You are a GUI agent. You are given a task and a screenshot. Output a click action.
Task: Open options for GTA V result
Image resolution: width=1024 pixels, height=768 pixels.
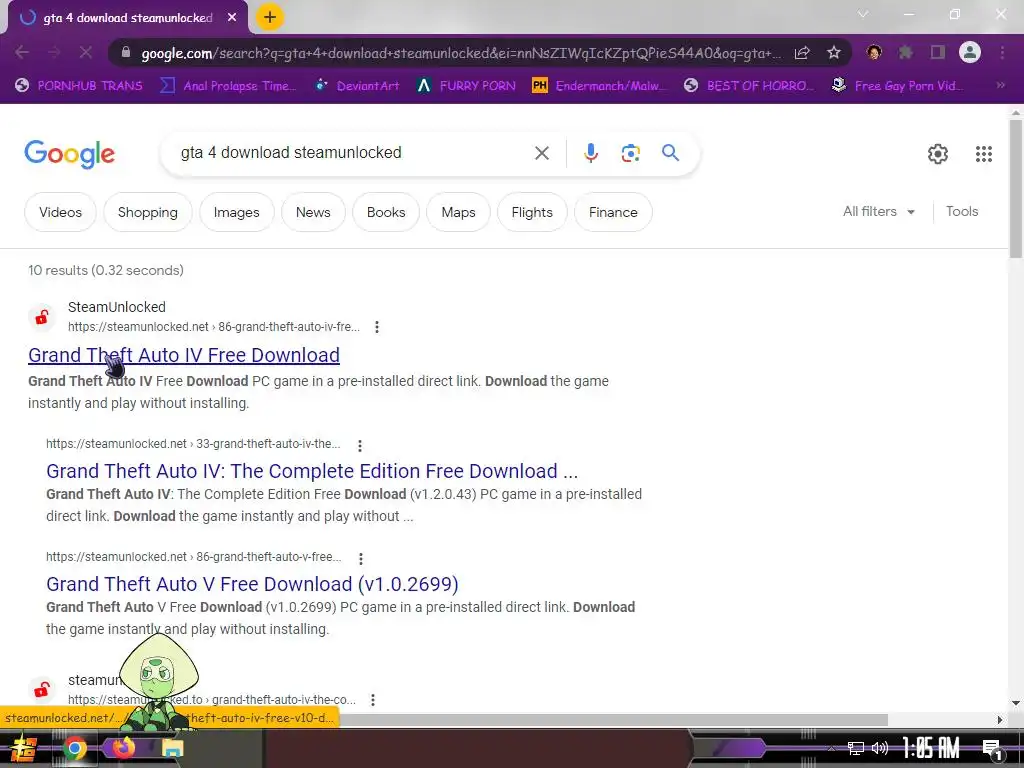click(x=360, y=558)
